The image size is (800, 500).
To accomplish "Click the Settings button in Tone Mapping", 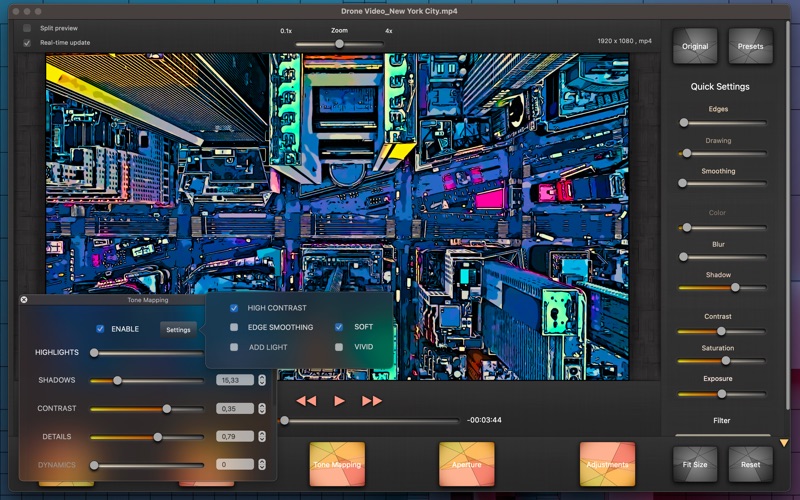I will [178, 329].
